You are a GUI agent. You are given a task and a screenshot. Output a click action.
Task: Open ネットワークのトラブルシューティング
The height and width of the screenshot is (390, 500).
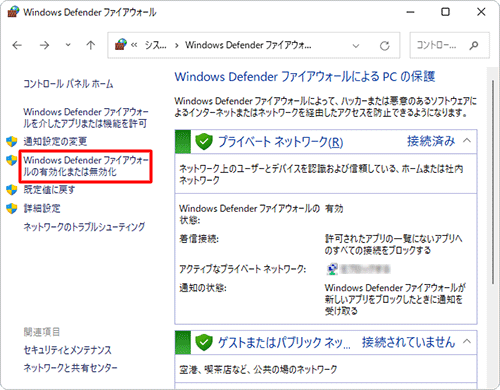pos(84,227)
